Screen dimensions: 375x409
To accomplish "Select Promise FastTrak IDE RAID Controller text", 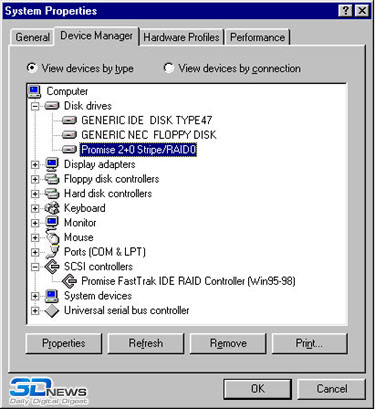I will pyautogui.click(x=188, y=281).
